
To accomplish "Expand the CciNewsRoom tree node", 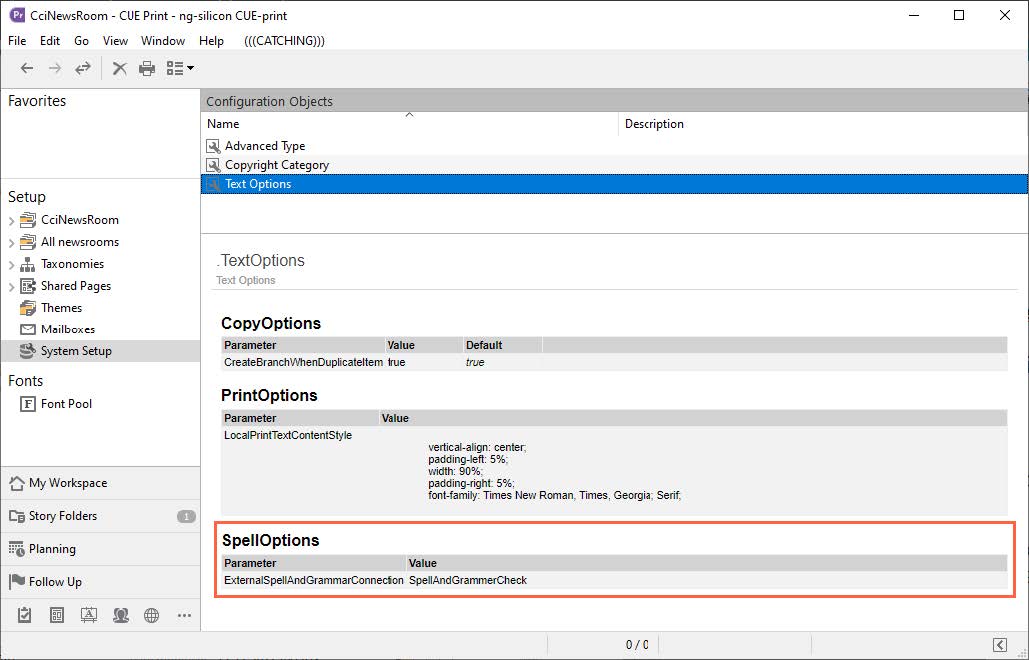I will [12, 220].
